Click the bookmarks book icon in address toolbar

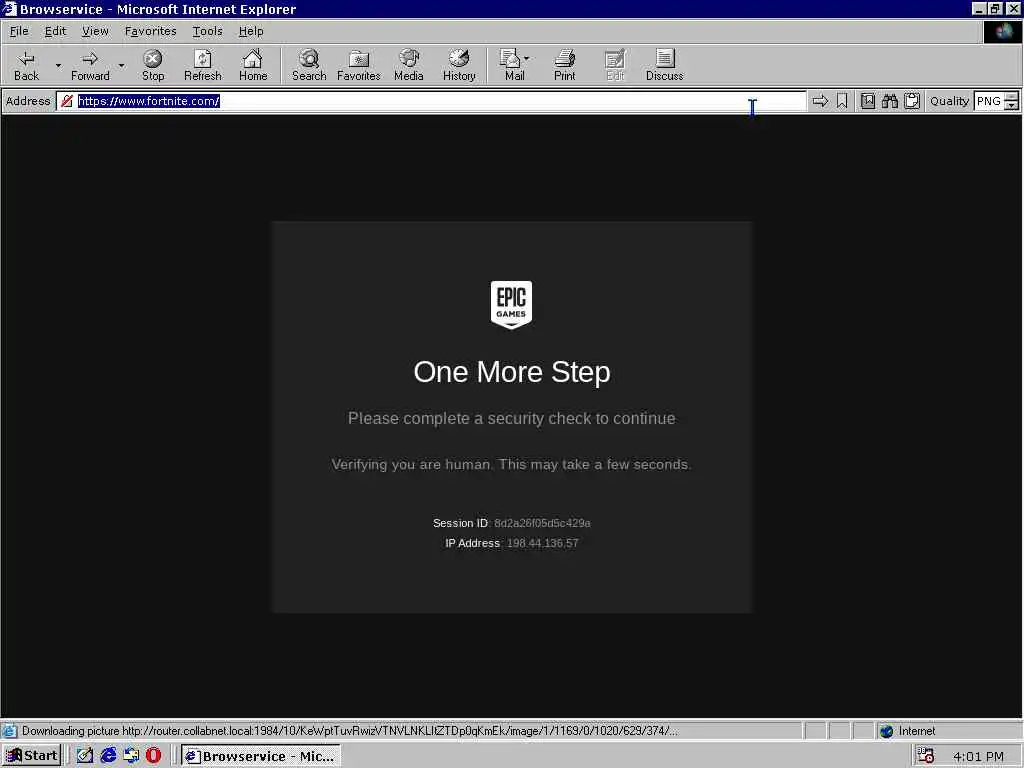(x=868, y=101)
